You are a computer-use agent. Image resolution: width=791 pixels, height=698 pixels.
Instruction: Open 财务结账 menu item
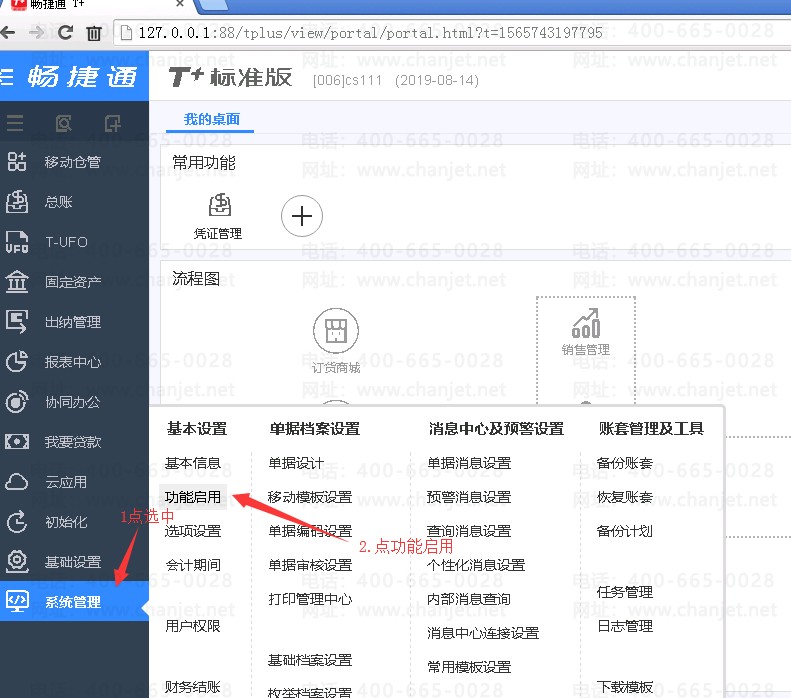pos(193,687)
